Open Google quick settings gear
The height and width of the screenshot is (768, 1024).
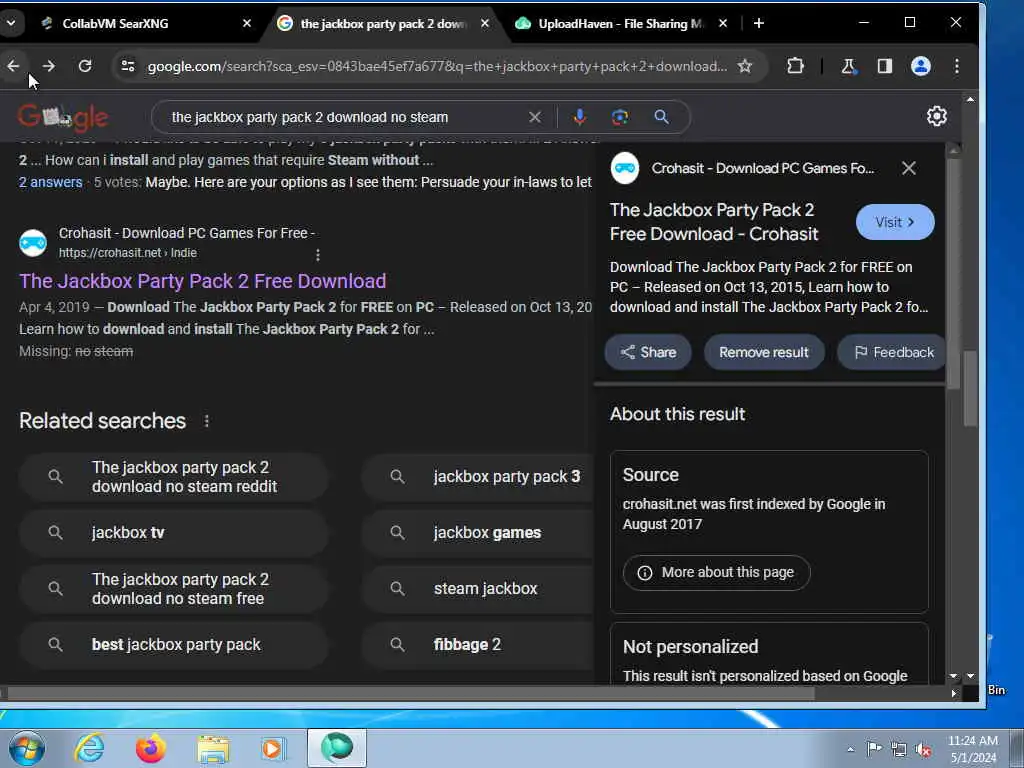coord(937,116)
